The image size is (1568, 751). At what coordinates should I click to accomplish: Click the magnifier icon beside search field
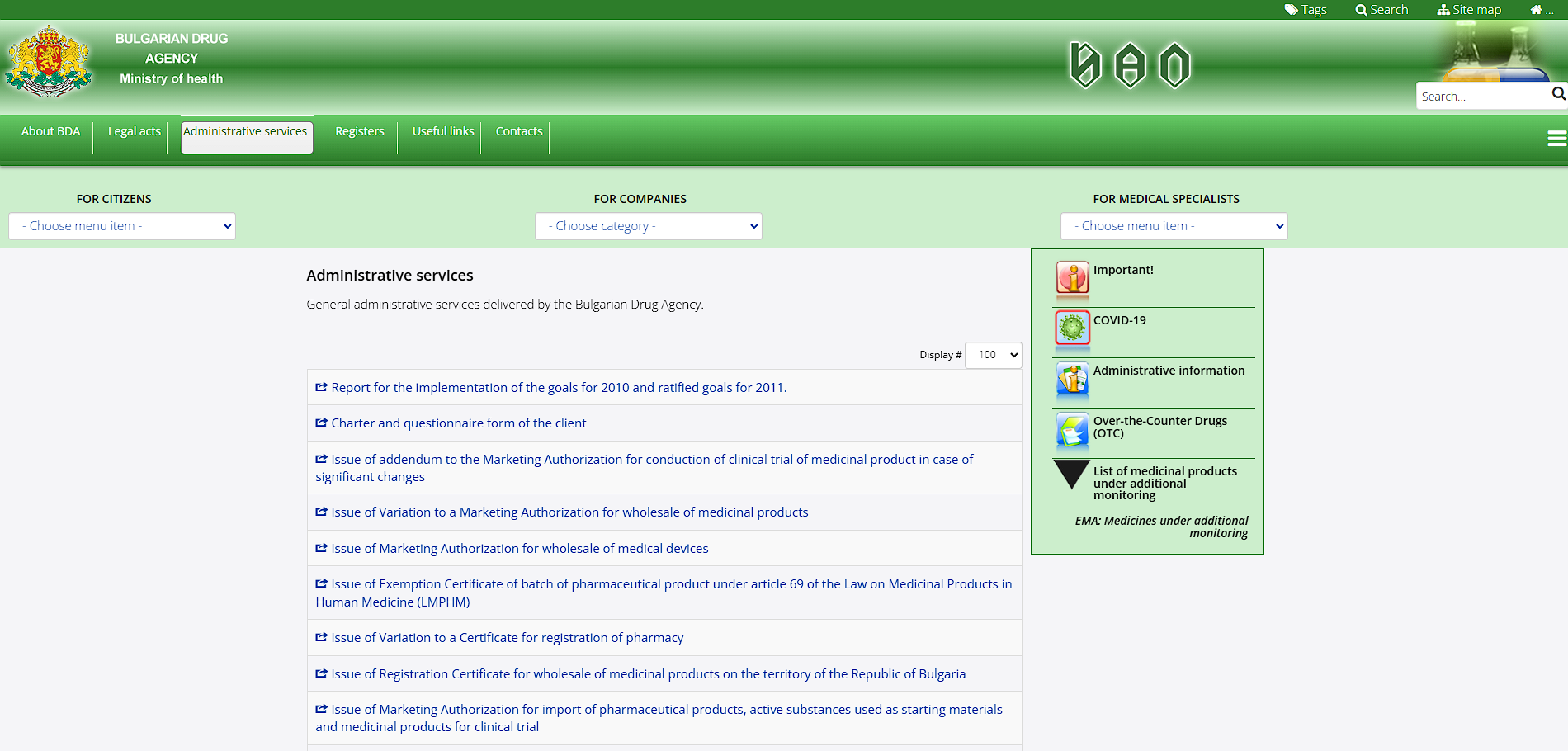pos(1558,94)
